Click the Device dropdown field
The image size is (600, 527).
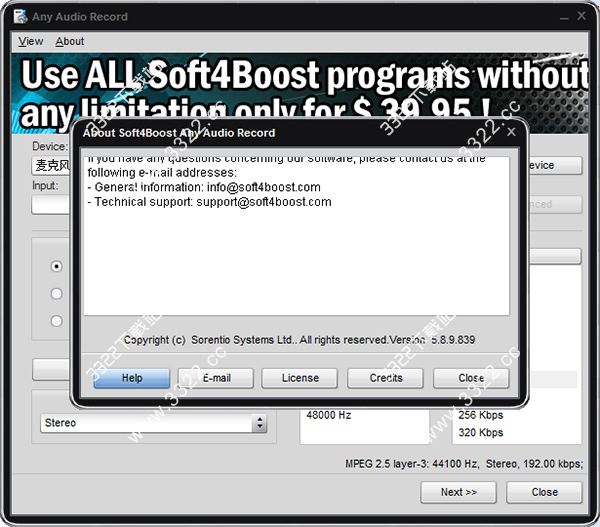click(x=51, y=166)
